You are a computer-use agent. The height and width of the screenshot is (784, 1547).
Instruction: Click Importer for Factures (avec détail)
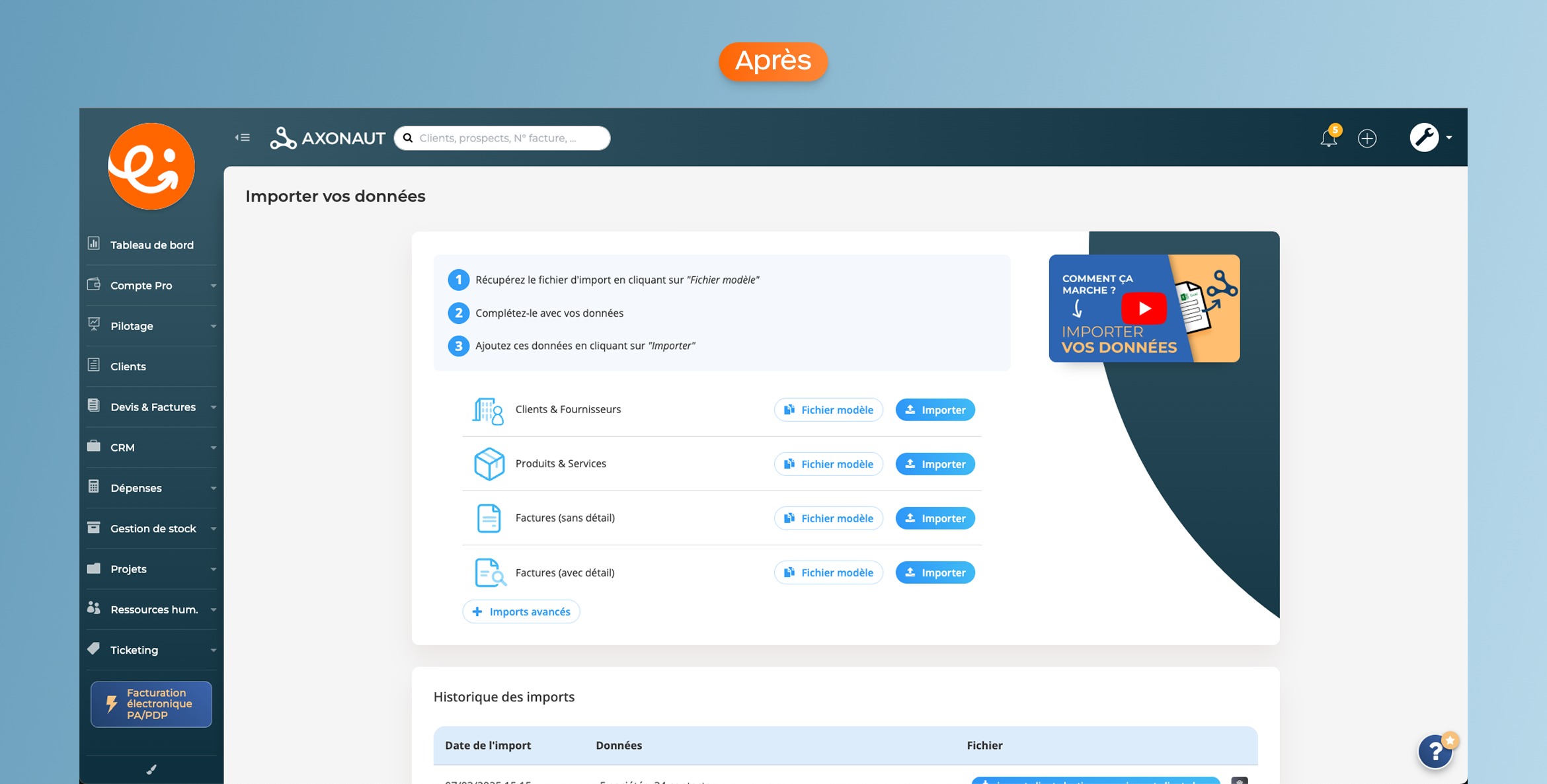(935, 572)
